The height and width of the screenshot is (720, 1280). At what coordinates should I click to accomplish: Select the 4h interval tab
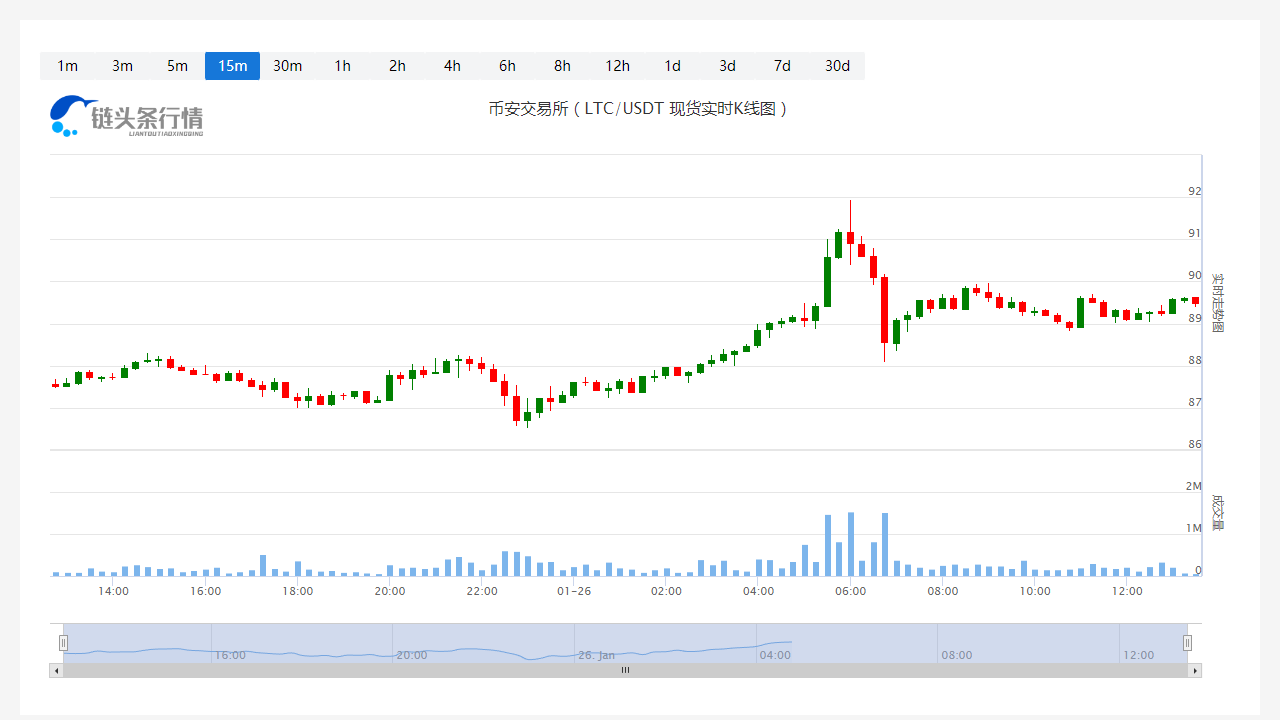(452, 66)
